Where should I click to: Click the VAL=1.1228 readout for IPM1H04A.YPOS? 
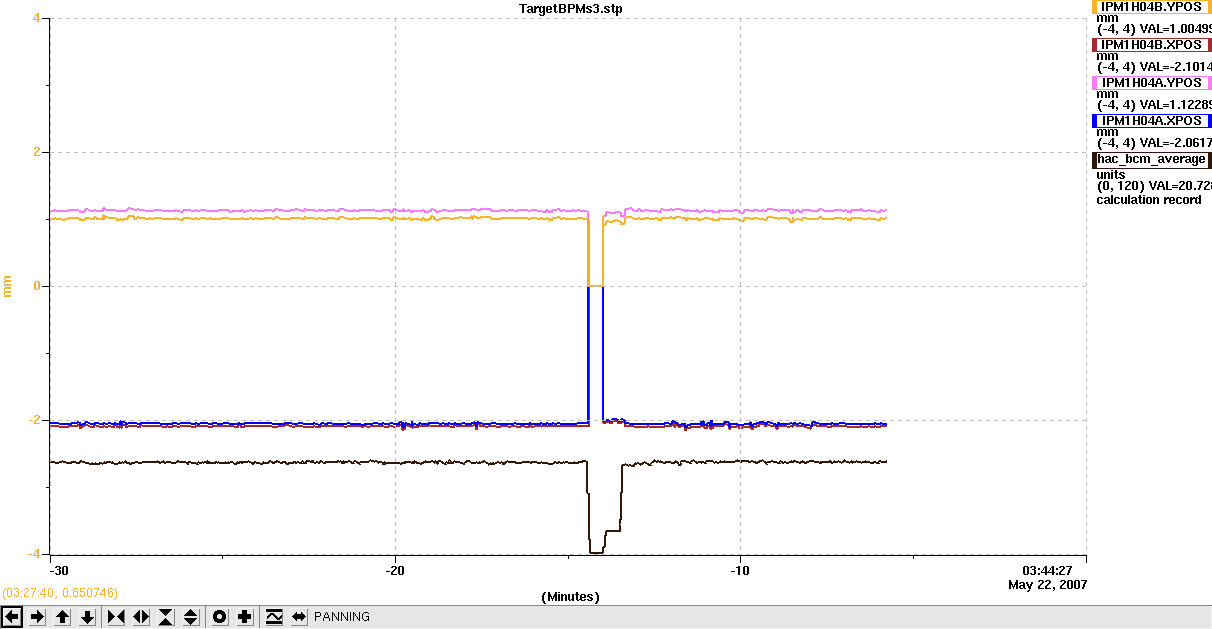tap(1174, 104)
